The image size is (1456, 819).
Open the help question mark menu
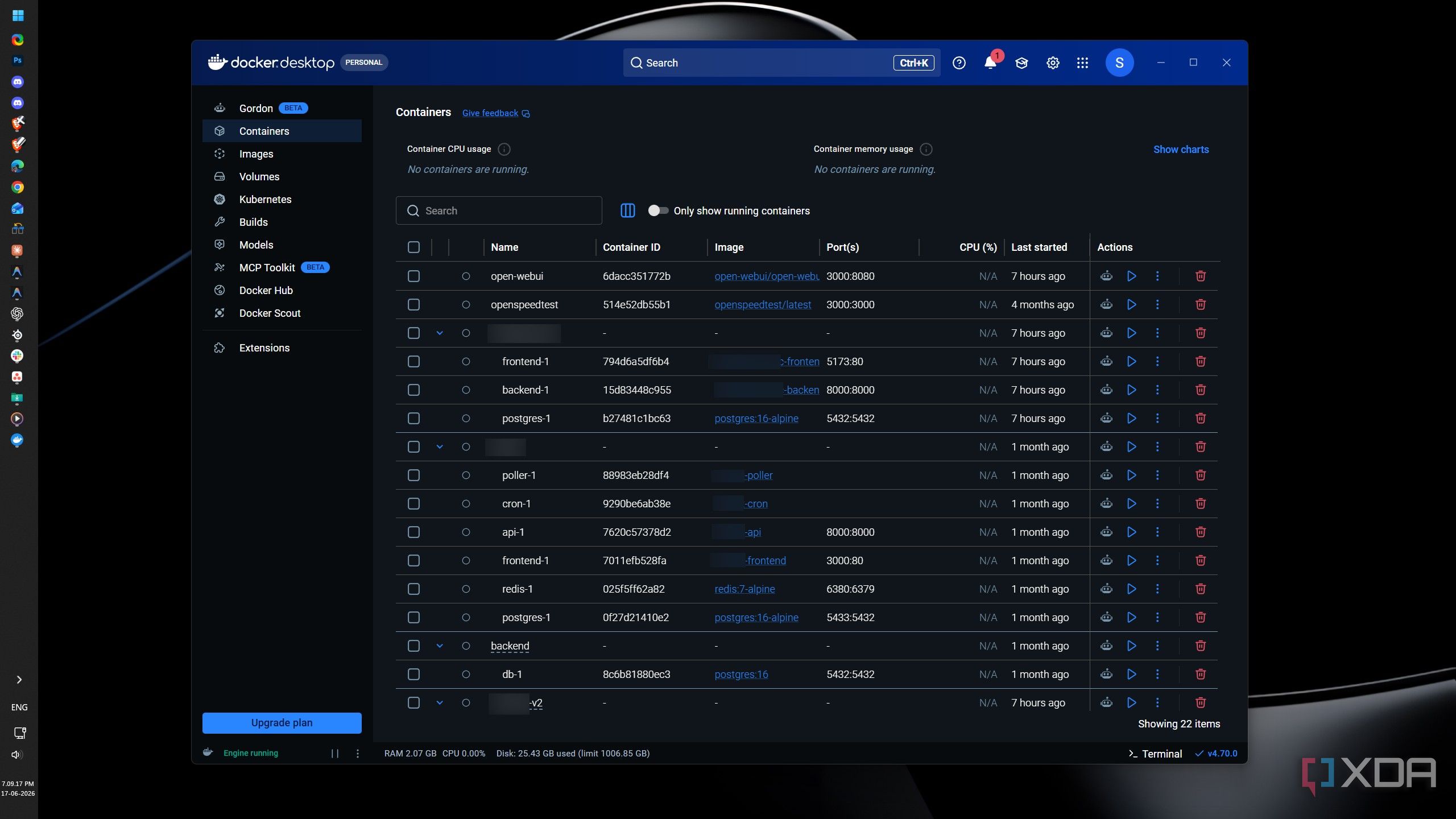pos(959,63)
